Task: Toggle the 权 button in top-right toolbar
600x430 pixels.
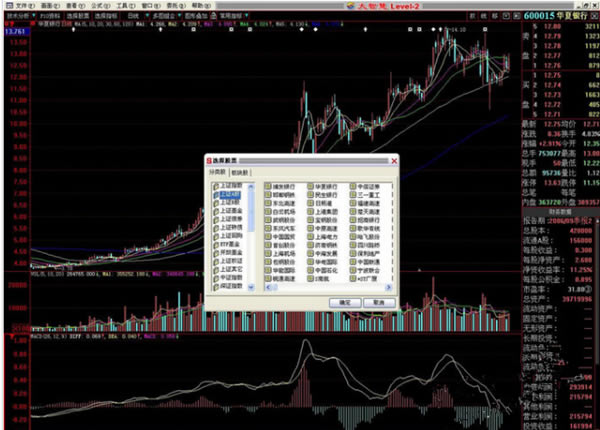Action: pos(473,16)
